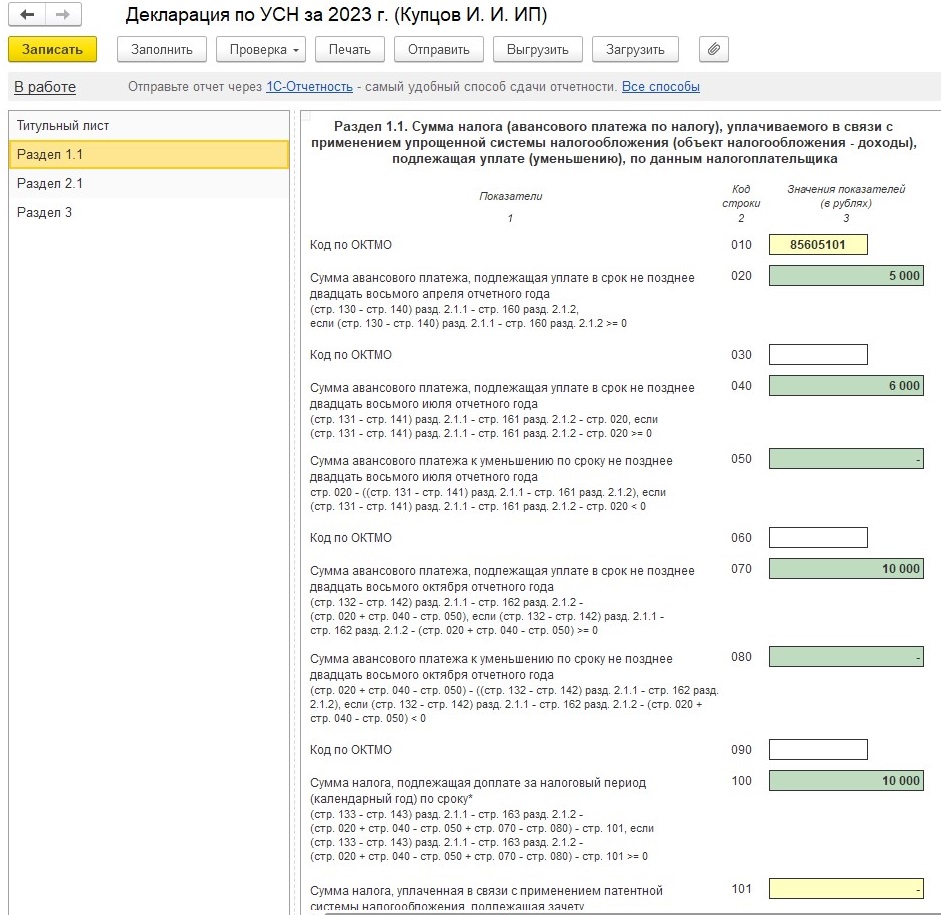
Task: Click the Отправить button
Action: pos(439,49)
